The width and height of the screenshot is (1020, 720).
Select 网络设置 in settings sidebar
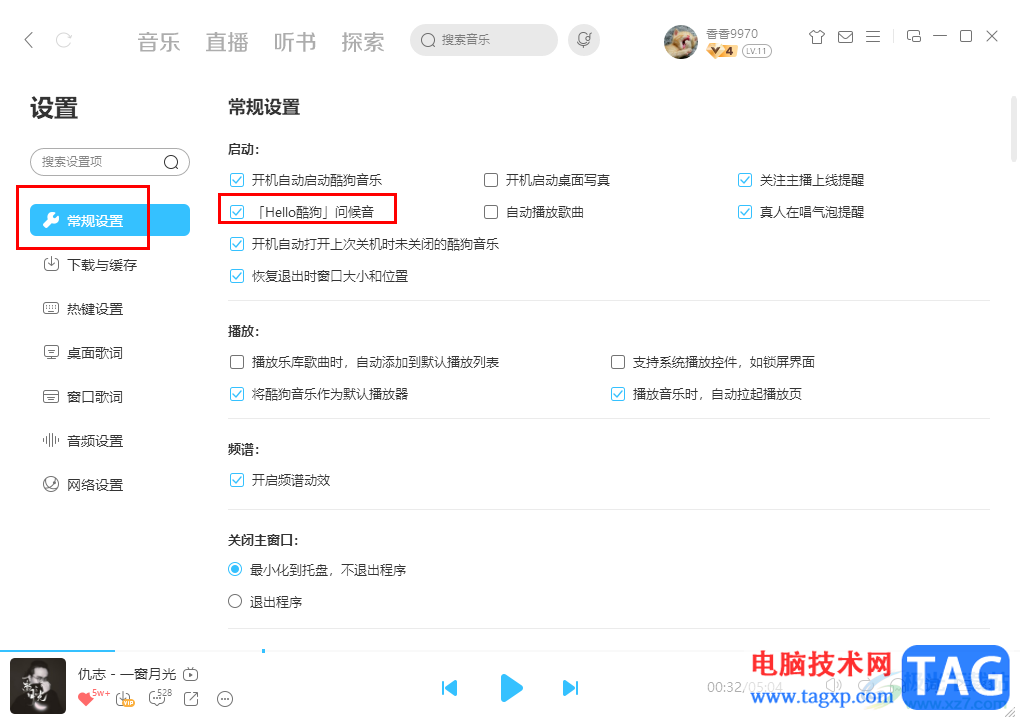[x=83, y=485]
